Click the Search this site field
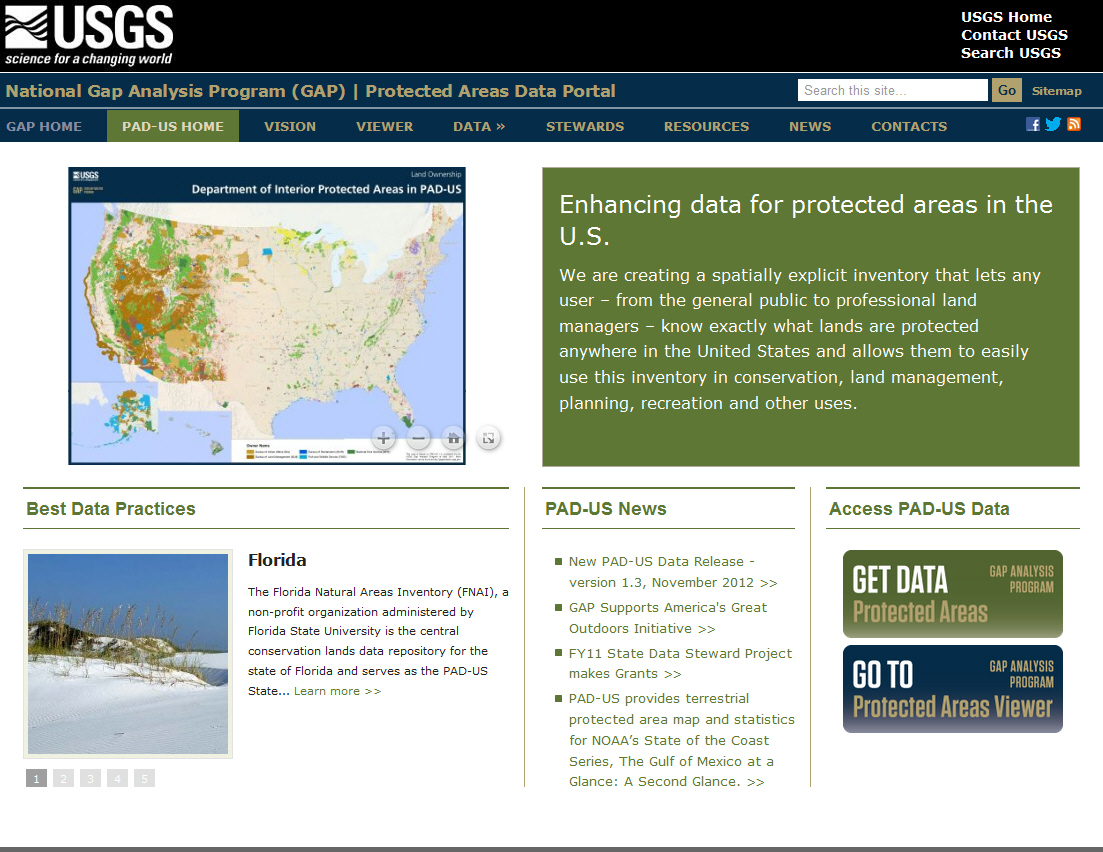1103x852 pixels. 892,90
